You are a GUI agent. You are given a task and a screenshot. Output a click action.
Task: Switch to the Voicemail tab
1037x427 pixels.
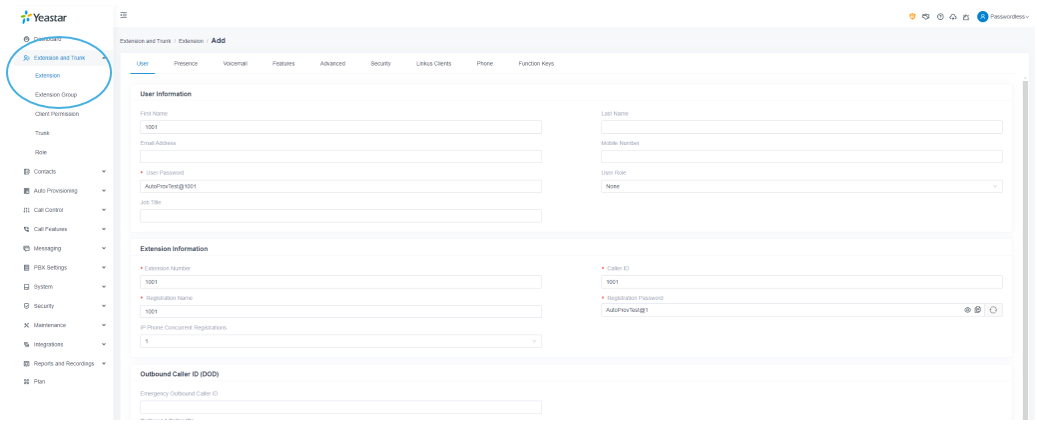235,63
